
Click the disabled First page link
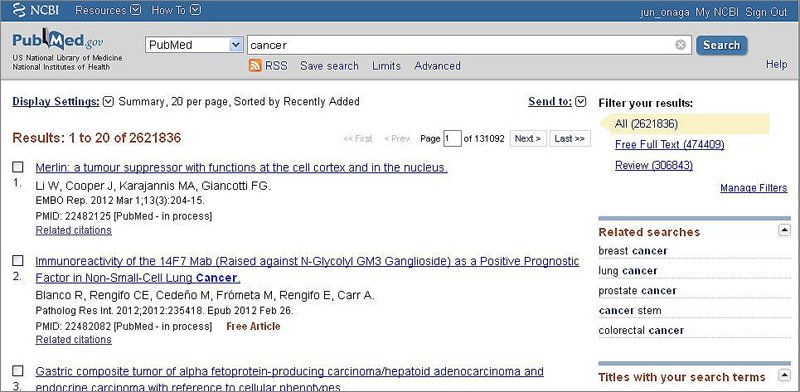358,138
